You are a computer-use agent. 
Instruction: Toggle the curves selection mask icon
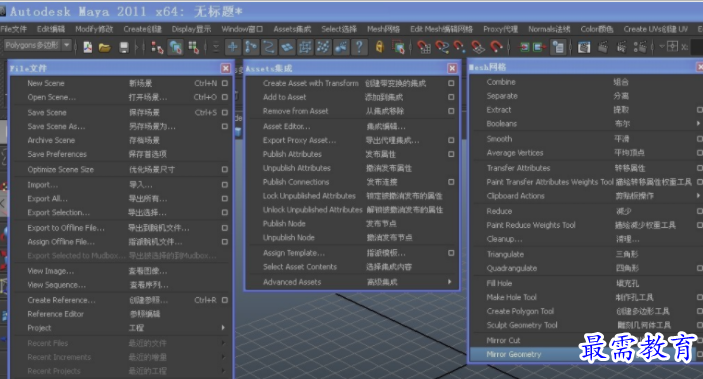[x=269, y=47]
